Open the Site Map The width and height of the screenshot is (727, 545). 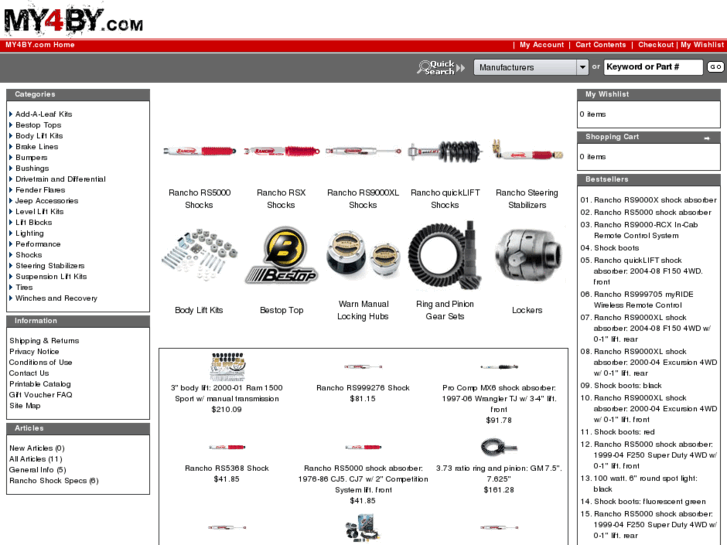(25, 405)
